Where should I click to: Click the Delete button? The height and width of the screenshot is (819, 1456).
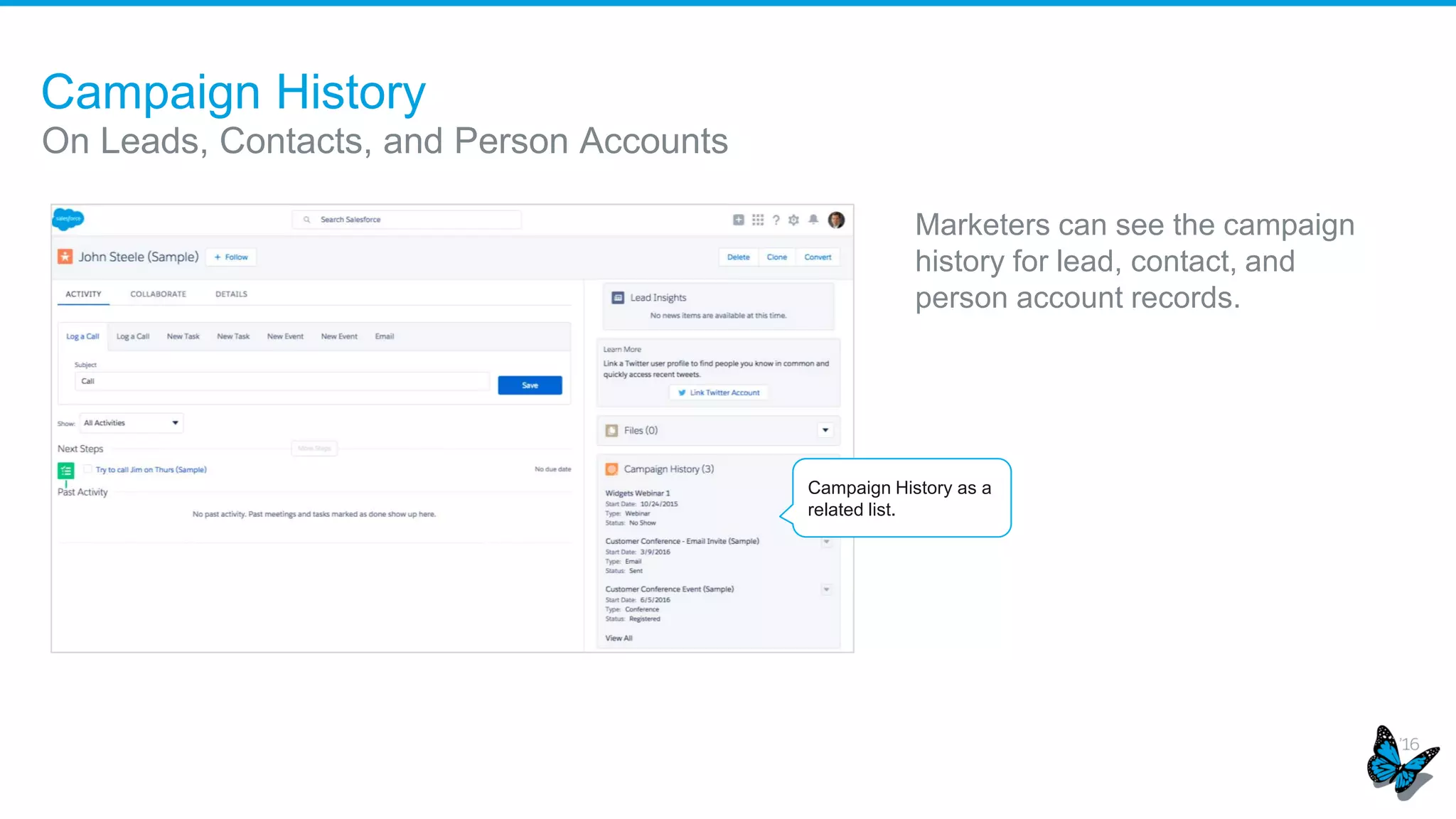point(738,257)
